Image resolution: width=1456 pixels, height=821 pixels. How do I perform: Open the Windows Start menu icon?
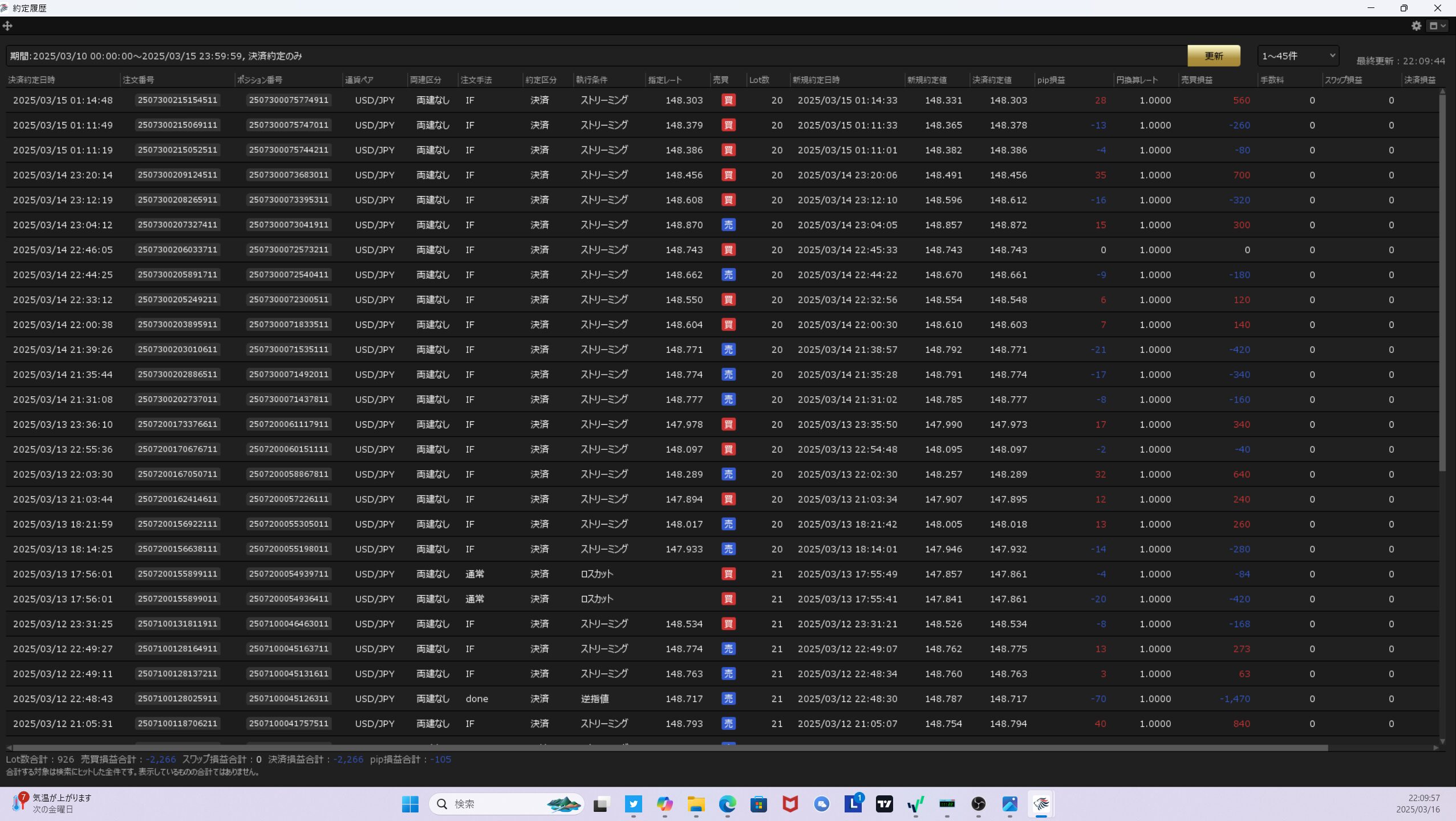tap(410, 804)
